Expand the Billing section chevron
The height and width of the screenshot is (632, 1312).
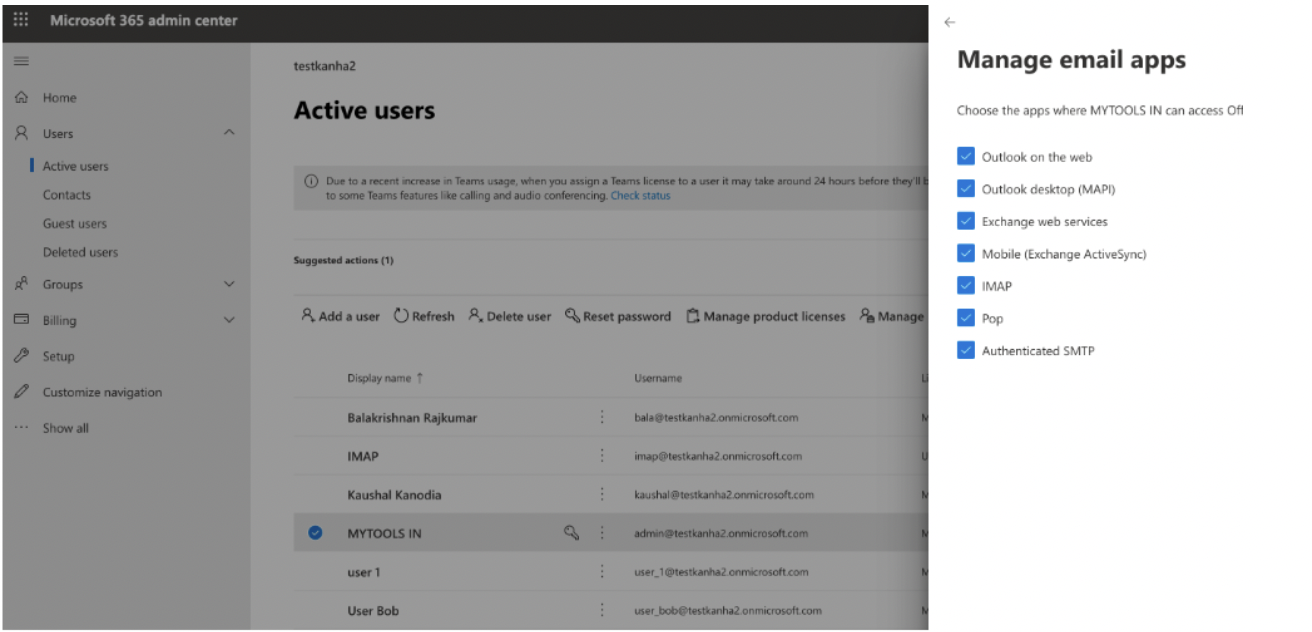coord(229,320)
